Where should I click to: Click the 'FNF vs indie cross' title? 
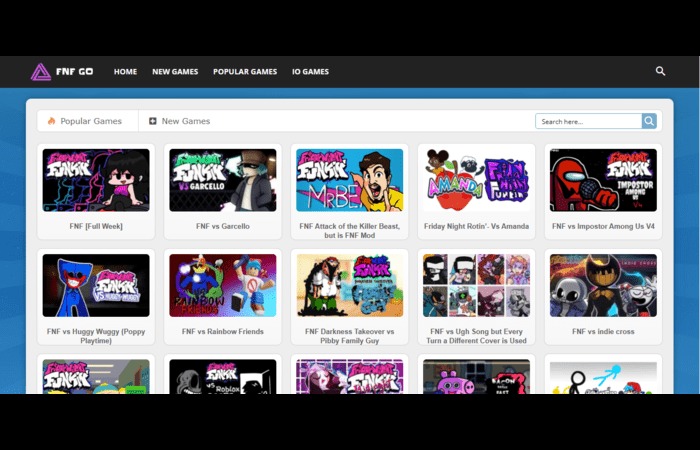[603, 332]
